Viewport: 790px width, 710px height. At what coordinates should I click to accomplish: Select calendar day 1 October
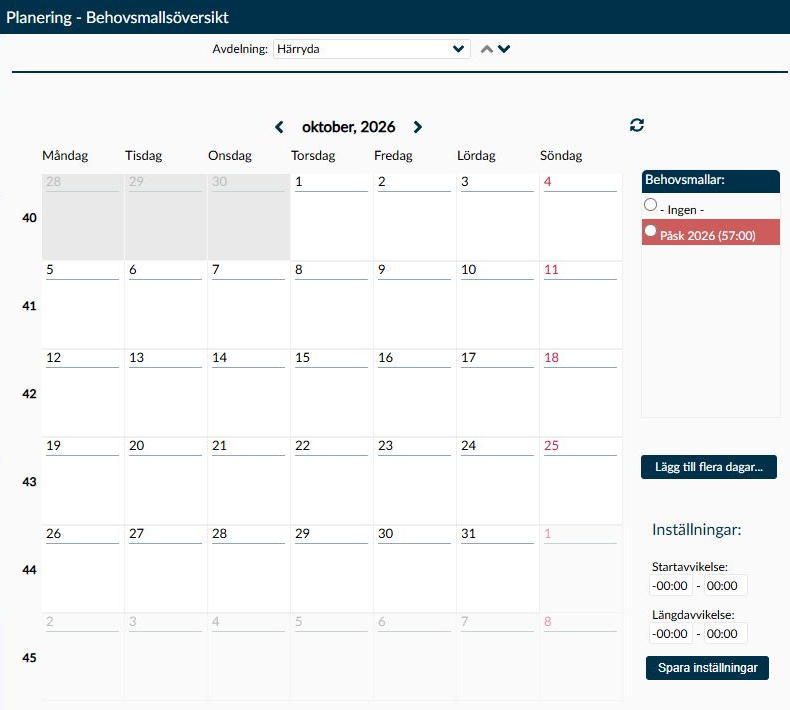click(x=332, y=217)
